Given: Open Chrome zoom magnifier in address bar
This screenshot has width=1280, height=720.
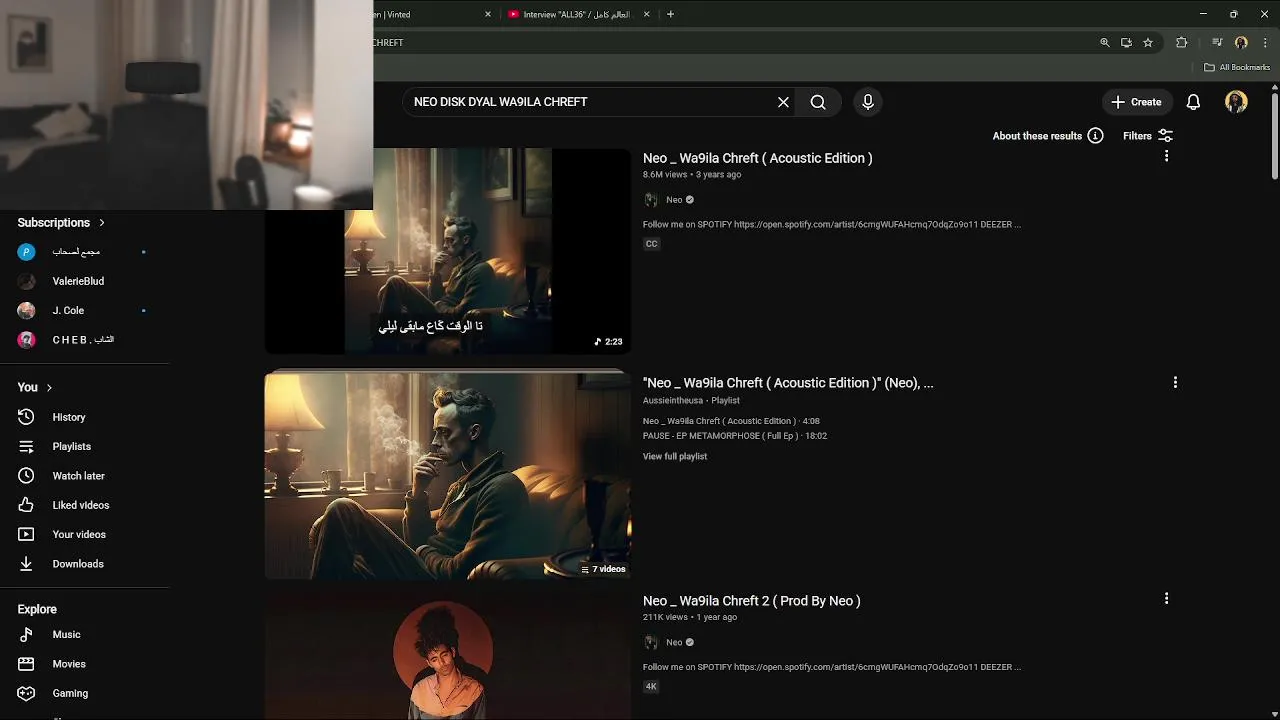Looking at the screenshot, I should [1105, 43].
